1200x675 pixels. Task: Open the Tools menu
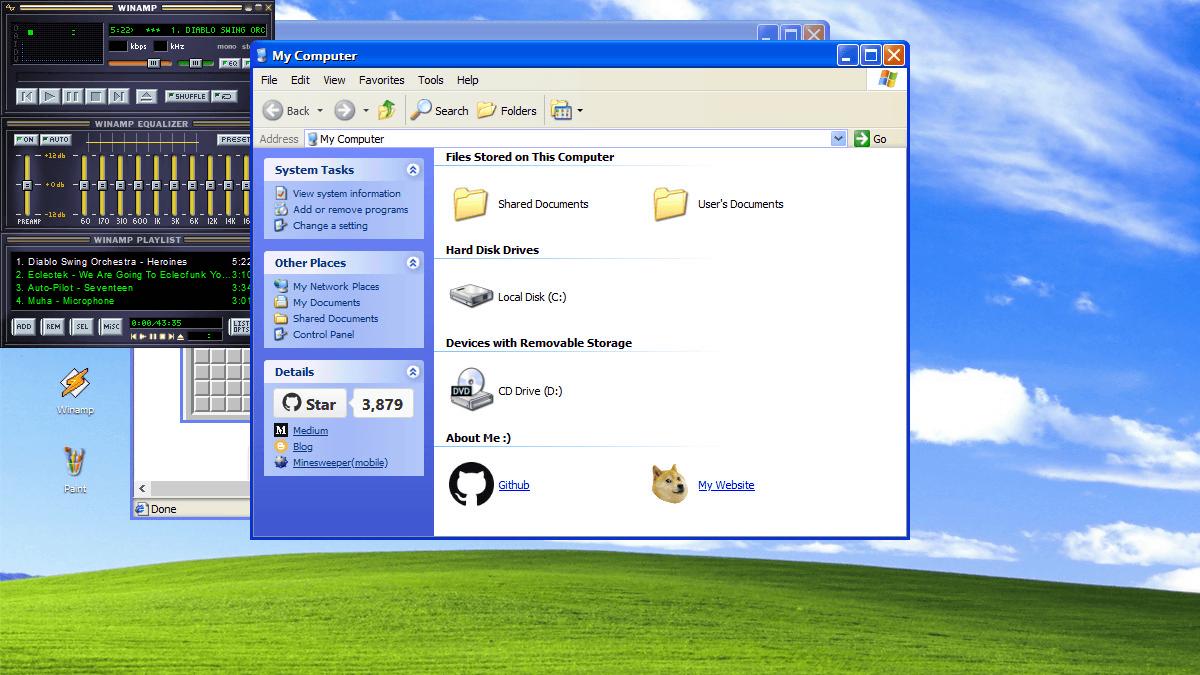tap(430, 80)
